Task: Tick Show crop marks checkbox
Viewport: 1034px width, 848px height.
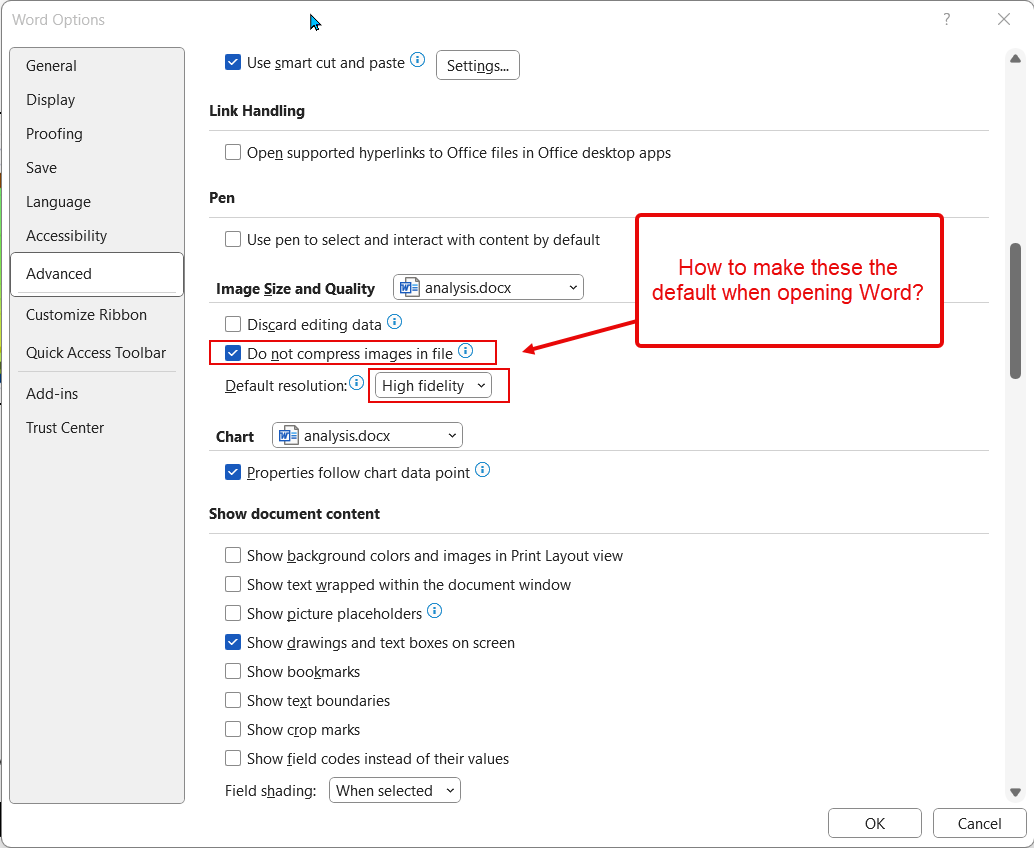Action: pyautogui.click(x=233, y=729)
